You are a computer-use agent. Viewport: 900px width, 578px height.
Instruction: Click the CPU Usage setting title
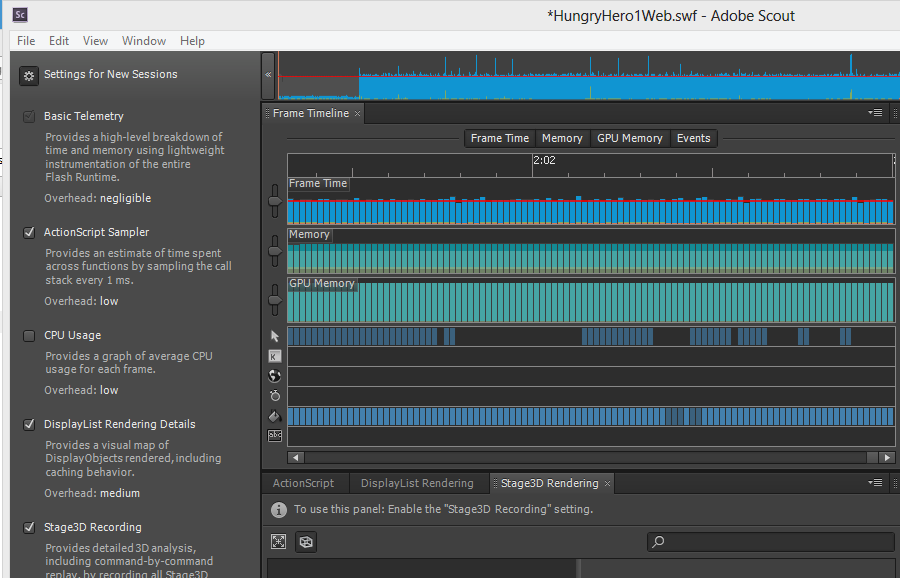click(x=72, y=335)
